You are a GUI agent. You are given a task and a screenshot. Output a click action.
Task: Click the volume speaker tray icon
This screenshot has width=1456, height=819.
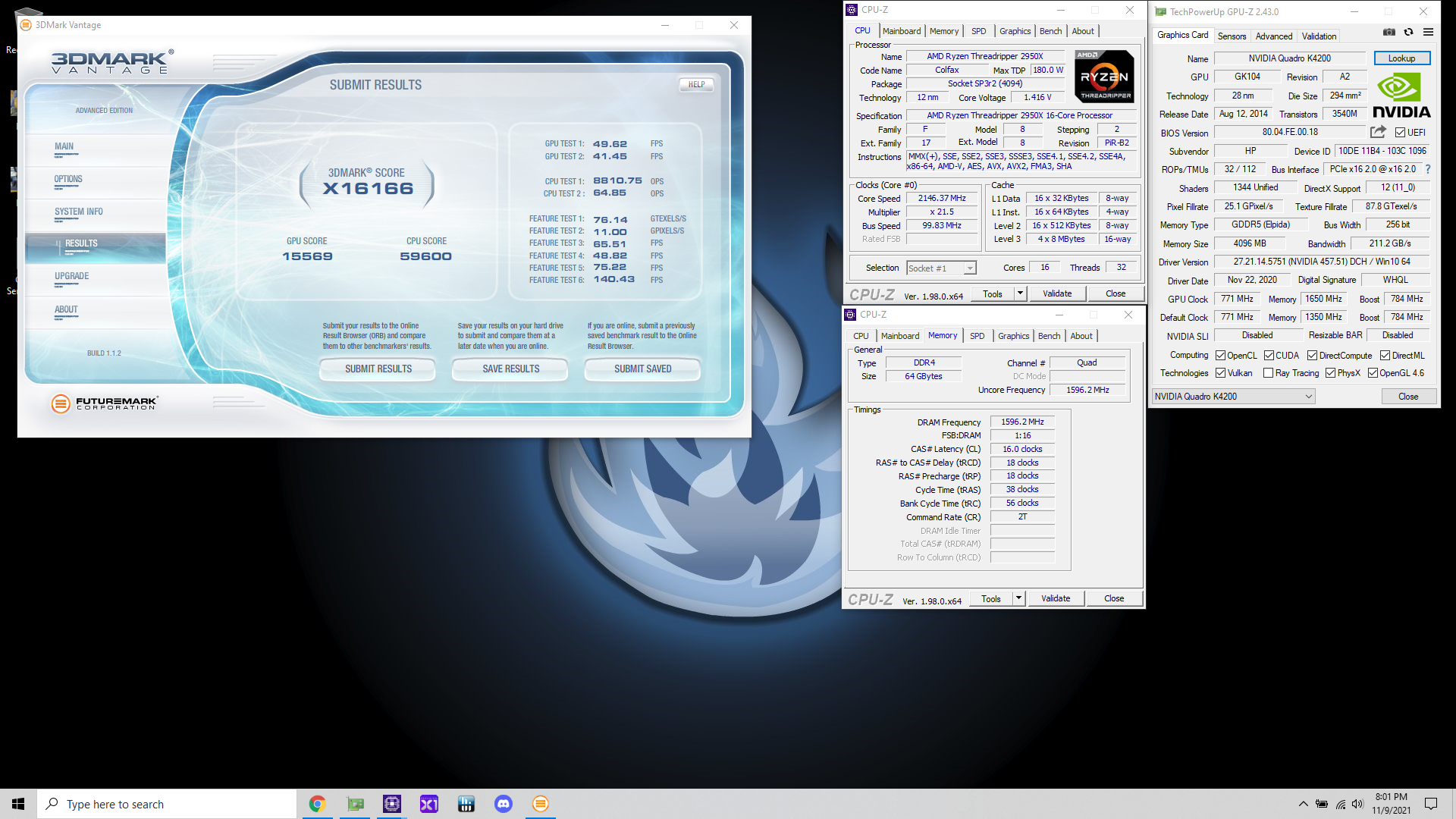(1357, 804)
